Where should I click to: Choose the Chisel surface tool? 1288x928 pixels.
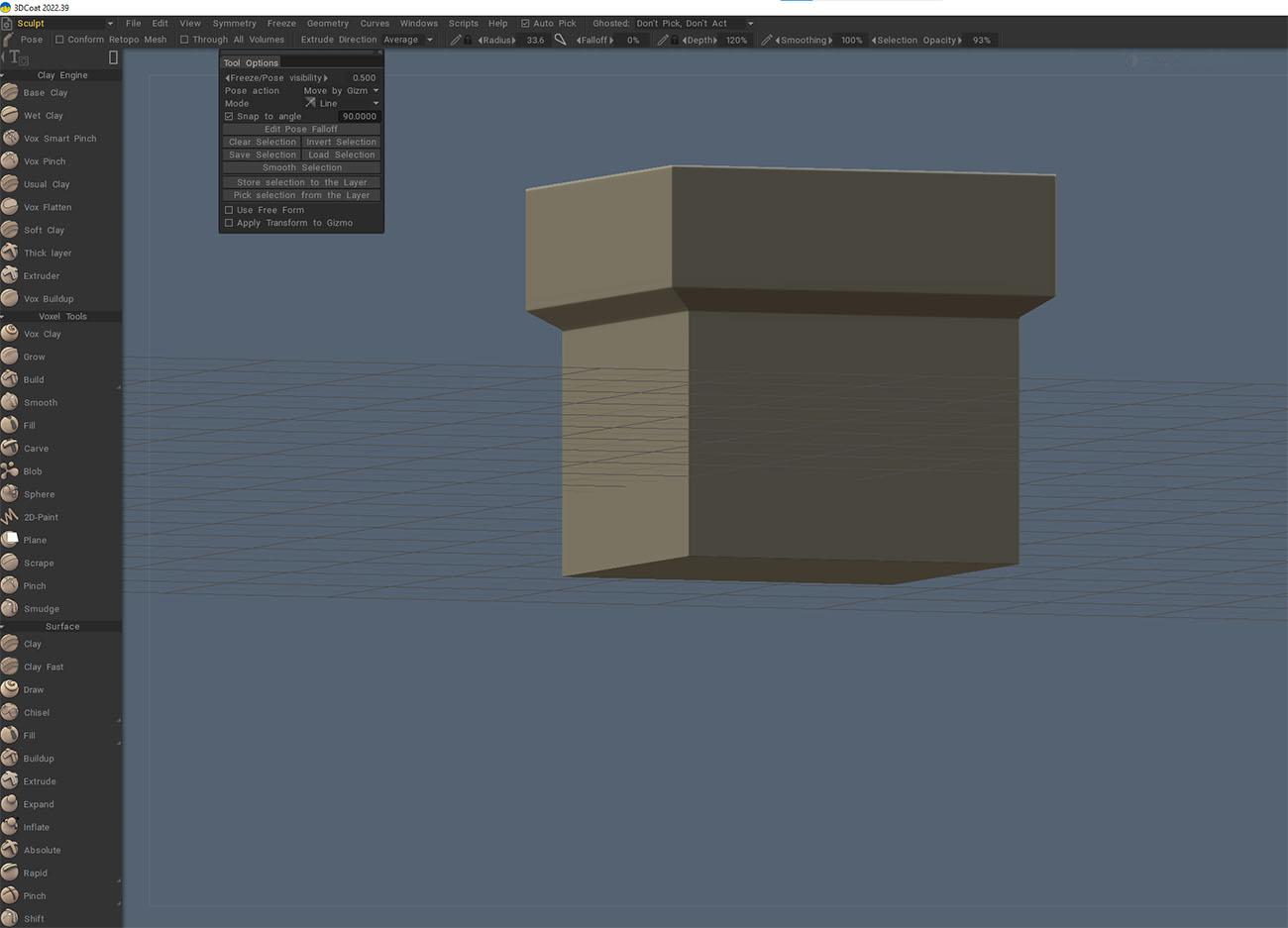pyautogui.click(x=34, y=712)
